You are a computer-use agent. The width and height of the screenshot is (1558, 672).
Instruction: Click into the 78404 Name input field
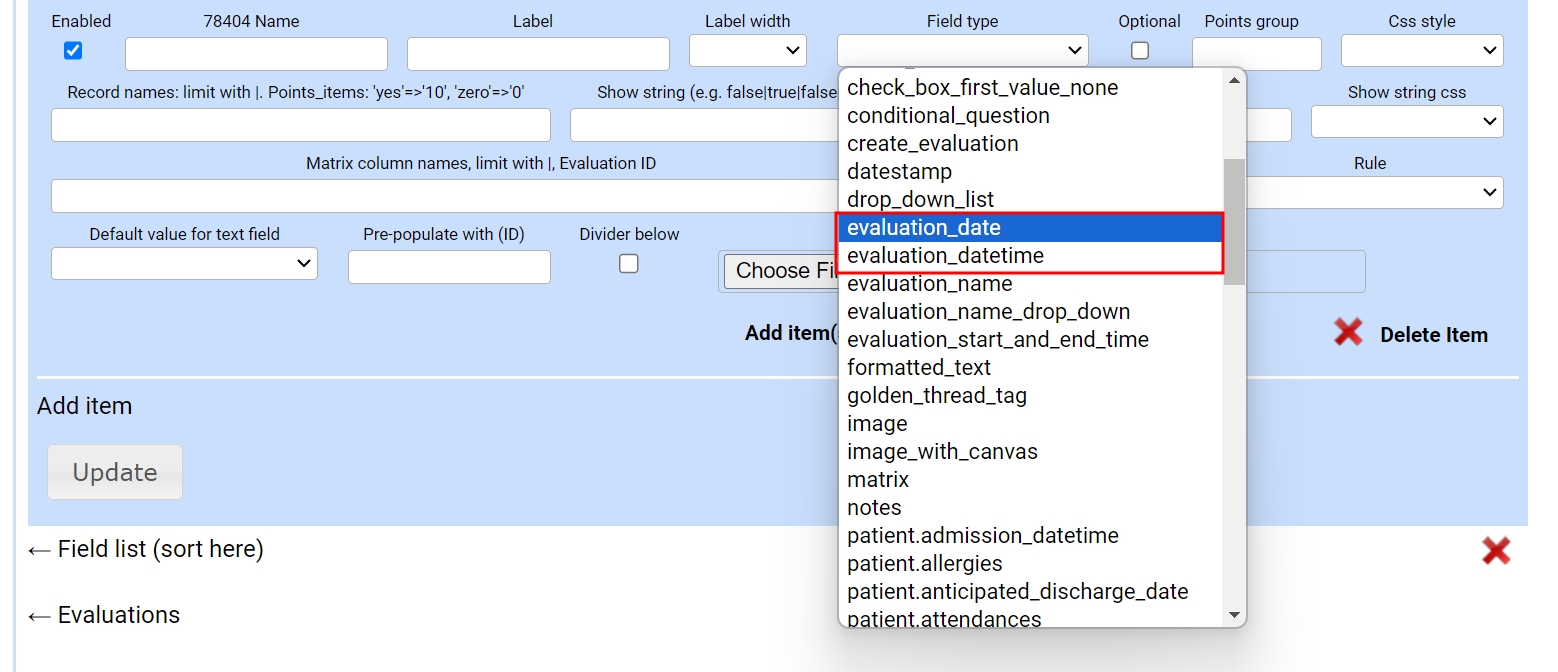256,54
